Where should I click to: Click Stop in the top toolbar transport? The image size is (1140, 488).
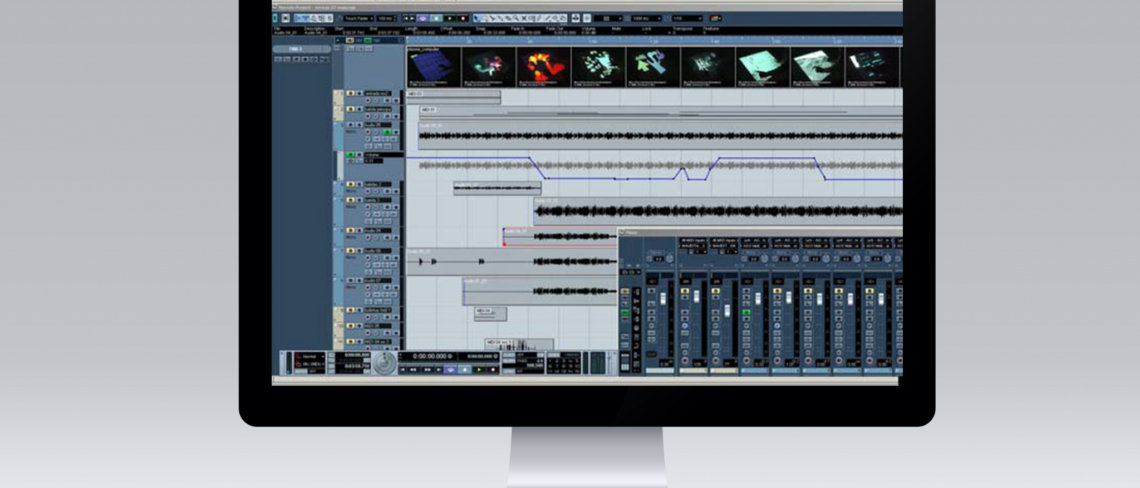tap(436, 18)
